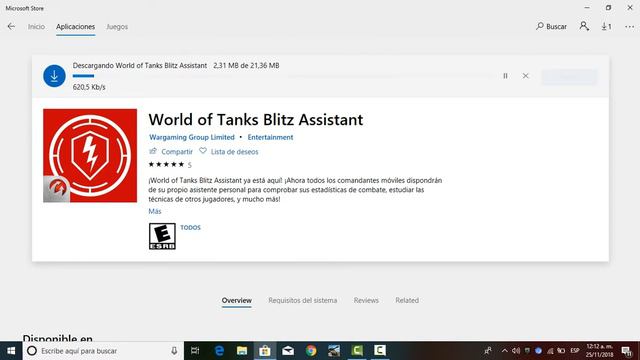
Task: Click the five-star rating
Action: click(x=167, y=164)
